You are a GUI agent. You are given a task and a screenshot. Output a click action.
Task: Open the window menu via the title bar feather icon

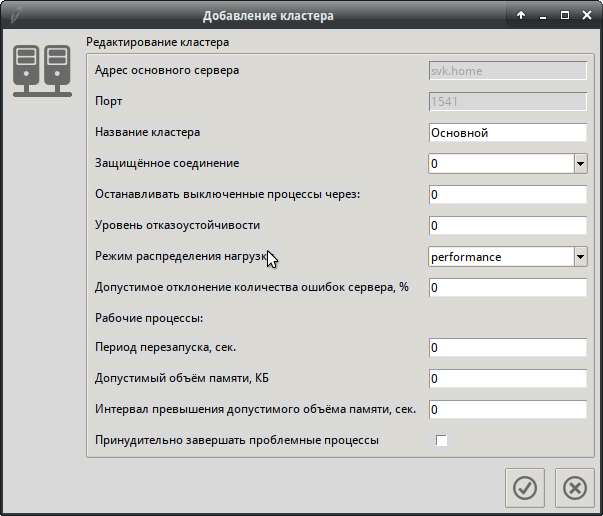[x=13, y=15]
